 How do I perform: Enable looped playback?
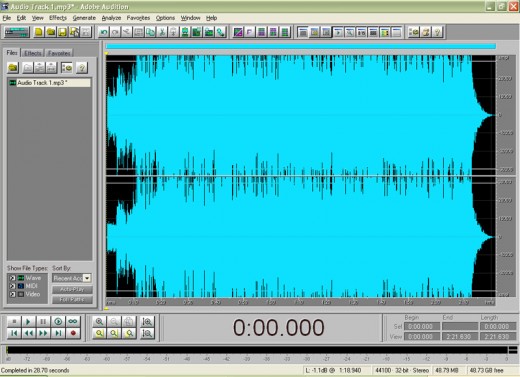[x=73, y=322]
